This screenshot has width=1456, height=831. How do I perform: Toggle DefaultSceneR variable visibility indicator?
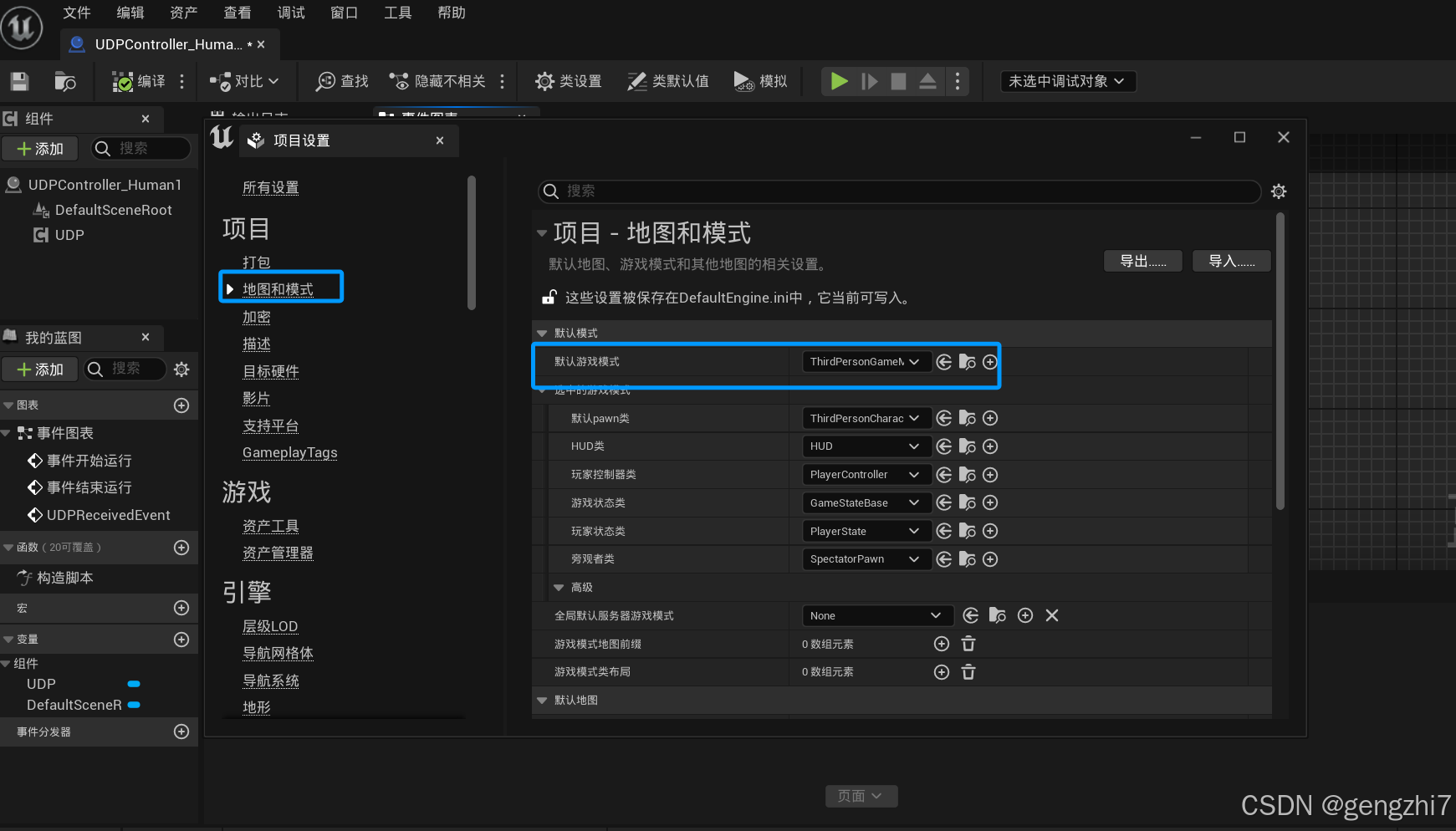(x=134, y=705)
